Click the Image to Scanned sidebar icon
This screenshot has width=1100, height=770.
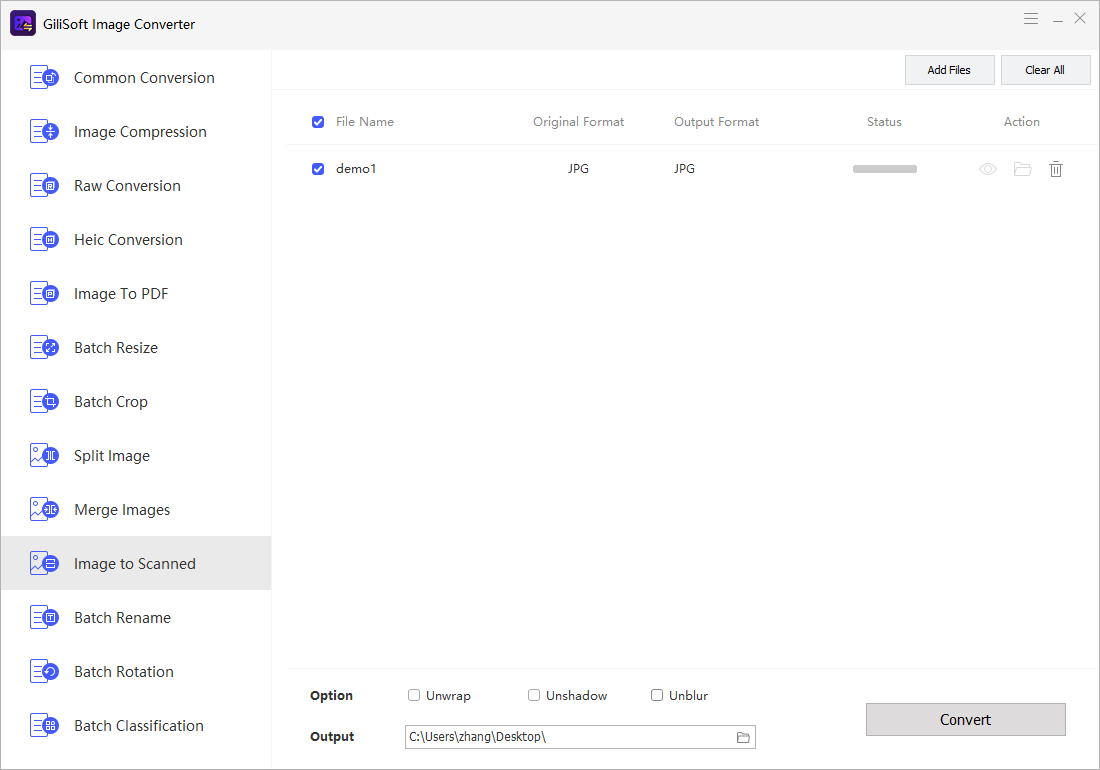point(44,563)
